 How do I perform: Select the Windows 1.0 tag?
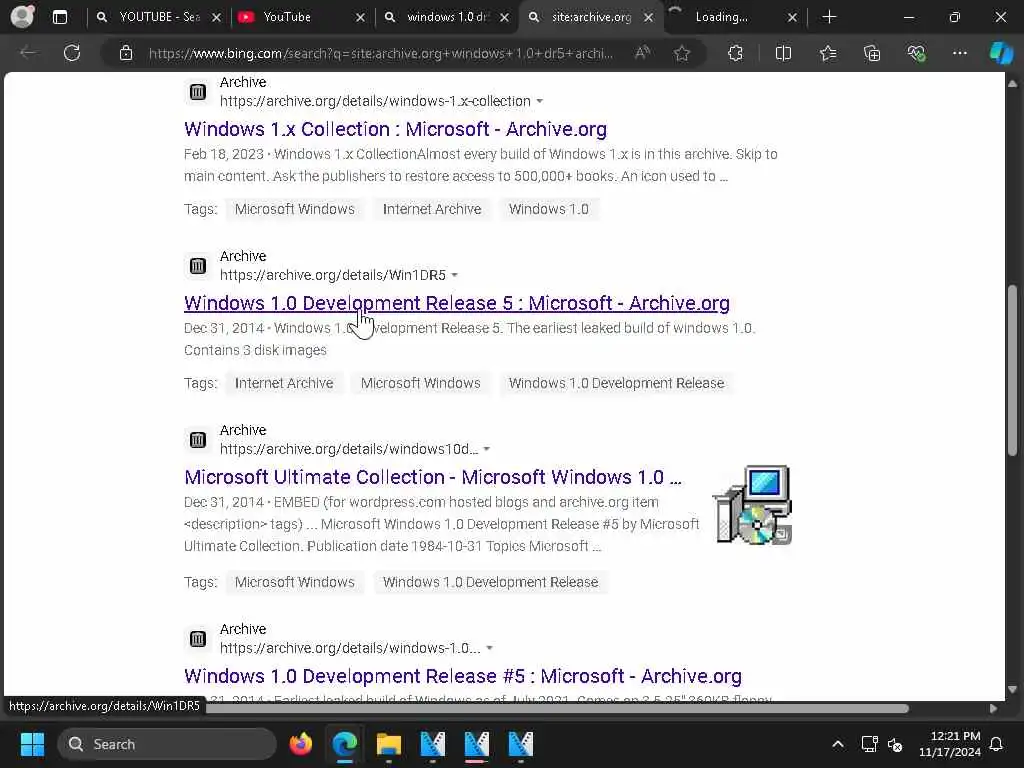(549, 209)
